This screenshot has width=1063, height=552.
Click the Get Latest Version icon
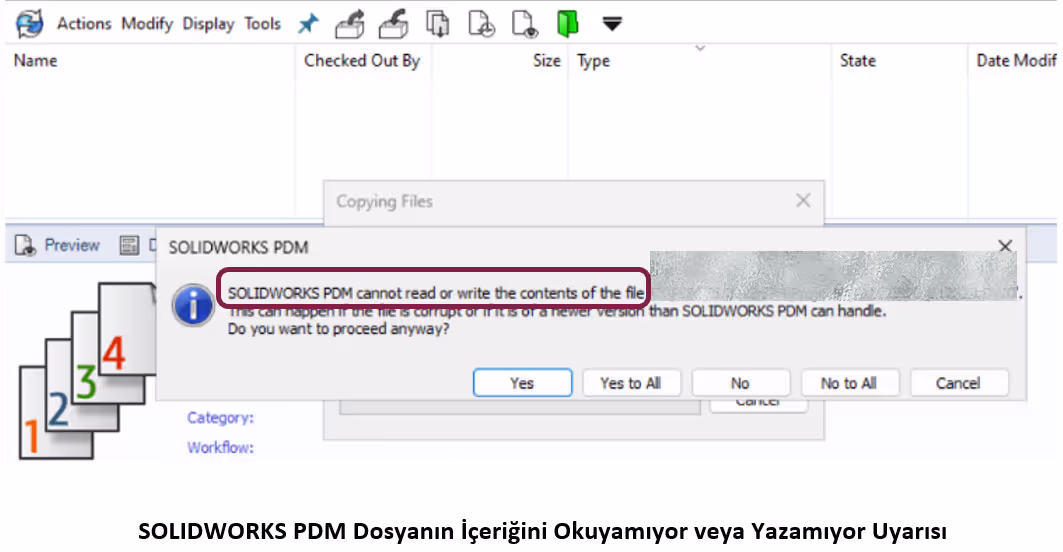pos(437,24)
